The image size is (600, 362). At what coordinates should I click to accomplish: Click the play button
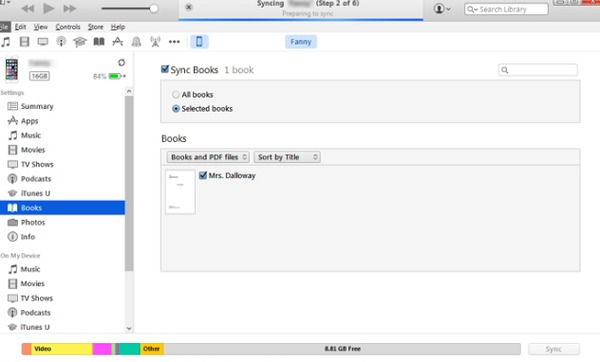point(48,8)
